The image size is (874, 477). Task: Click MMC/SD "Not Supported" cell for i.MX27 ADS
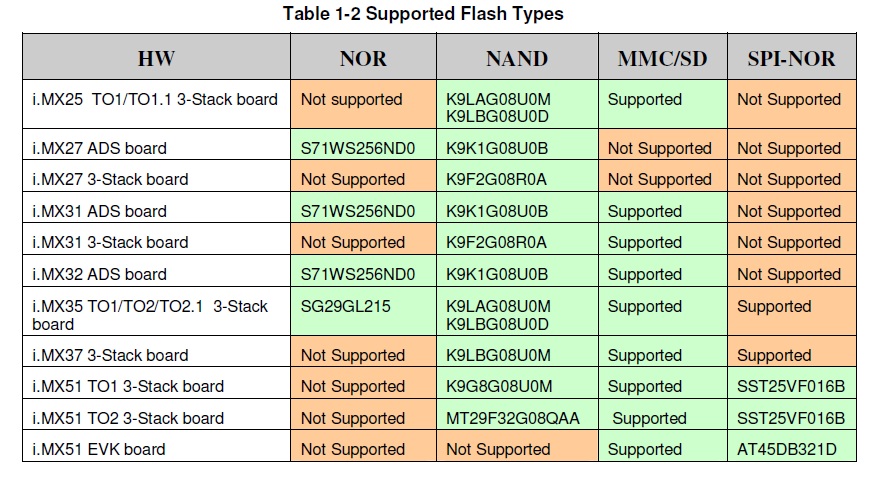point(660,148)
